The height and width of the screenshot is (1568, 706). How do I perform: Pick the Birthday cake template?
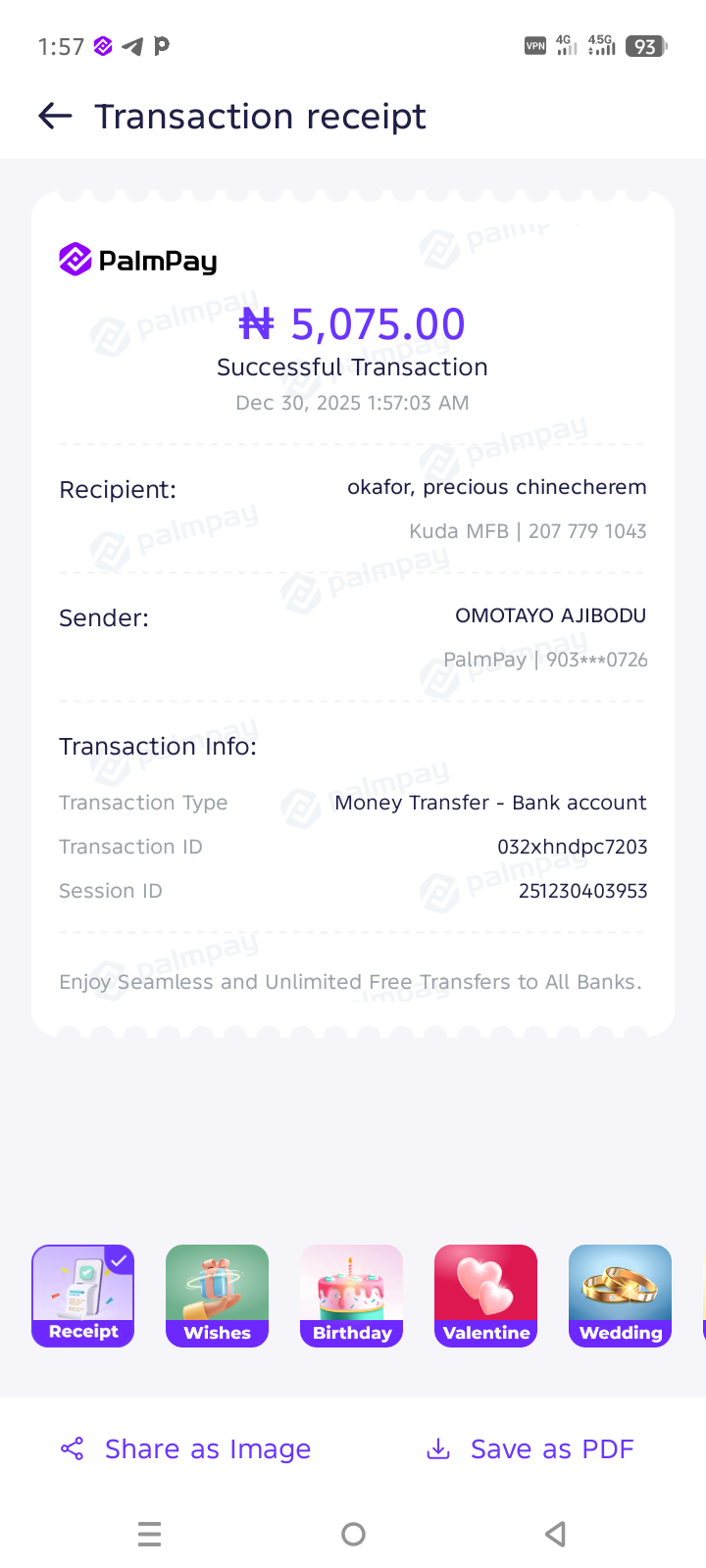[x=351, y=1296]
